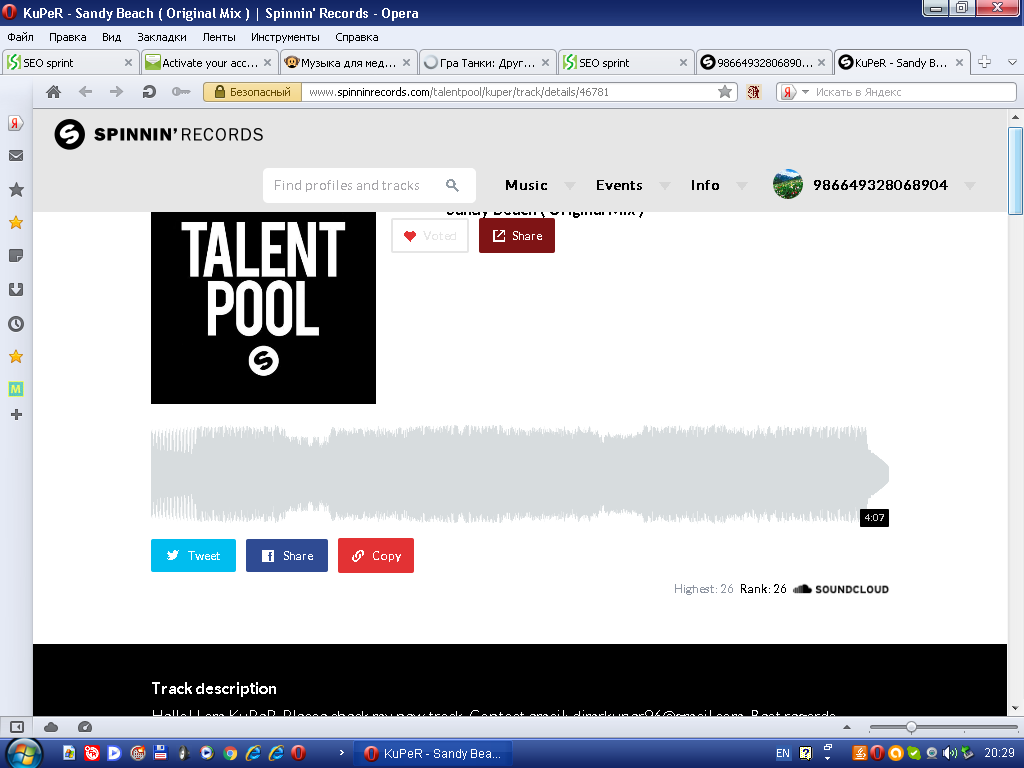
Task: Click the track waveform to seek
Action: (519, 475)
